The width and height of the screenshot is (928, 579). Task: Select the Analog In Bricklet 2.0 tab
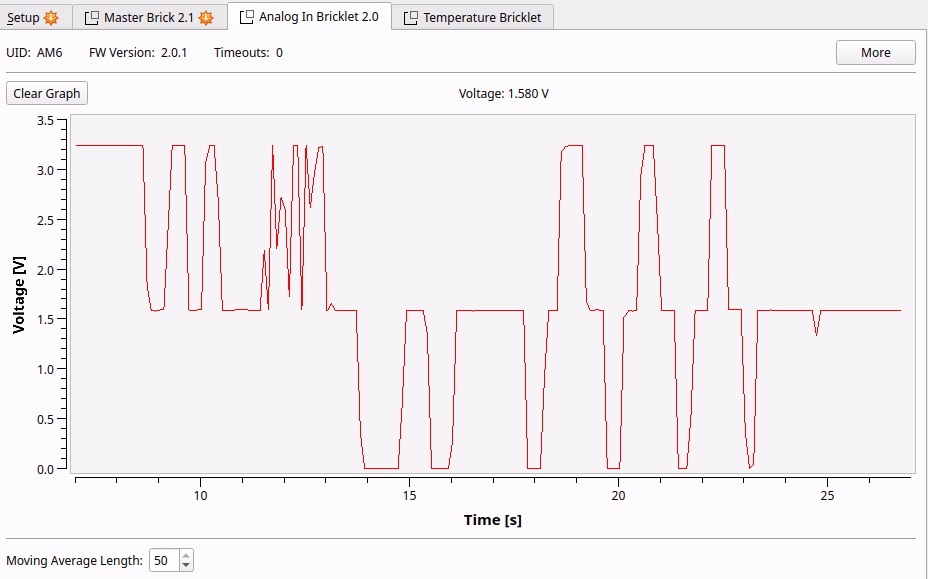tap(318, 17)
